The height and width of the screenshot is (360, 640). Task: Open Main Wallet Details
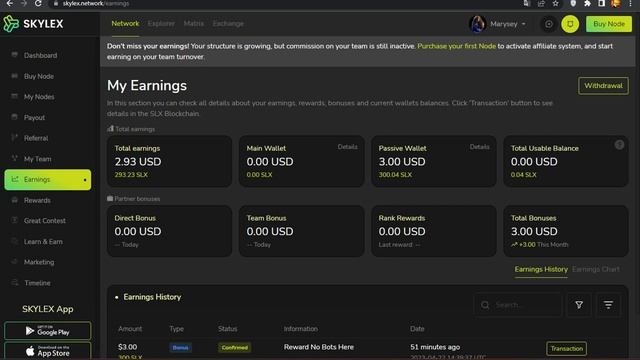347,147
